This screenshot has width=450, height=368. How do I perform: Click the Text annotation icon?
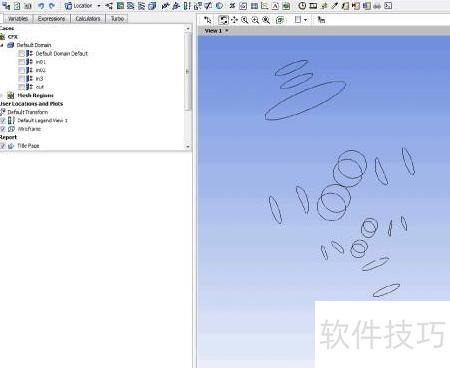(275, 6)
